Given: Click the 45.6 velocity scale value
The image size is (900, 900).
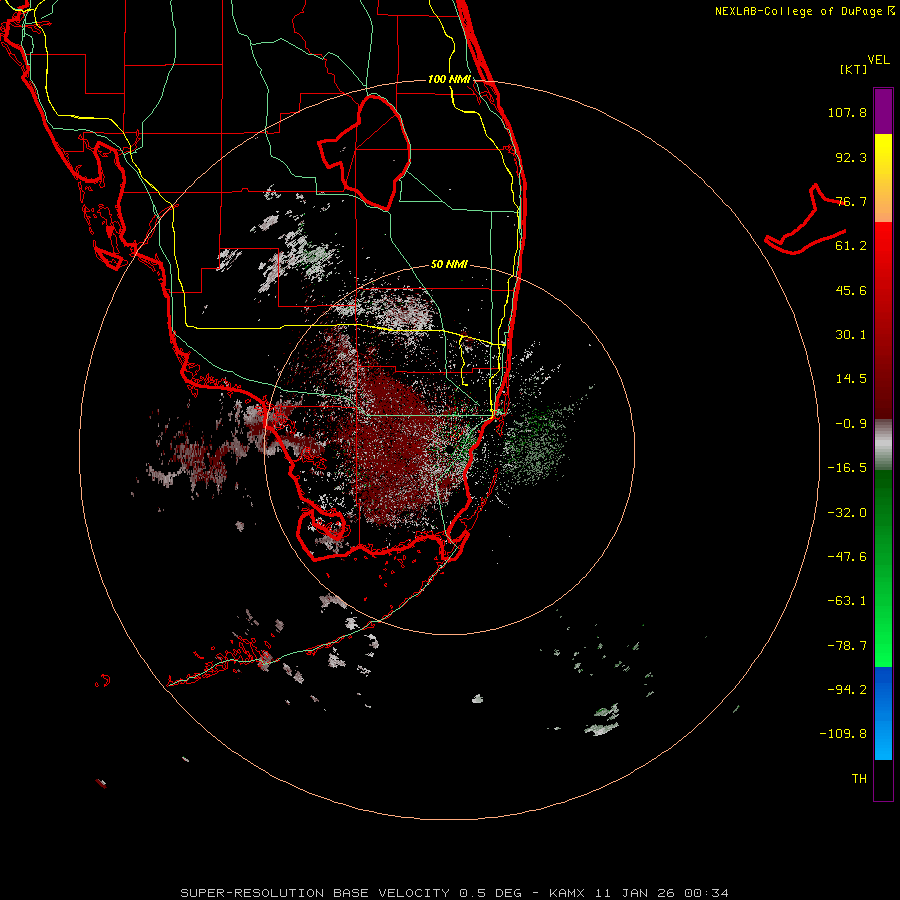Looking at the screenshot, I should (851, 290).
